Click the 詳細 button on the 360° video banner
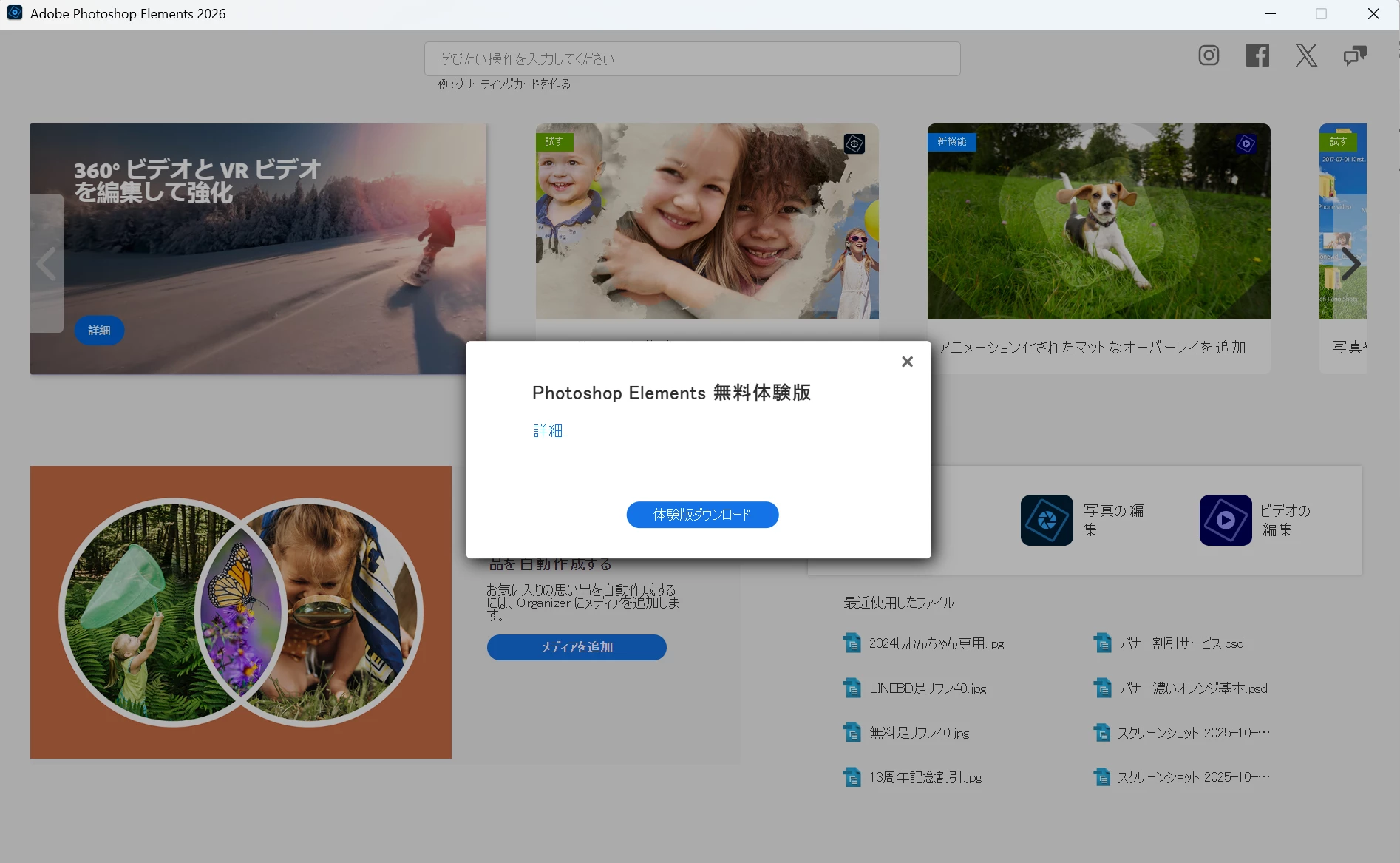The image size is (1400, 863). click(99, 330)
